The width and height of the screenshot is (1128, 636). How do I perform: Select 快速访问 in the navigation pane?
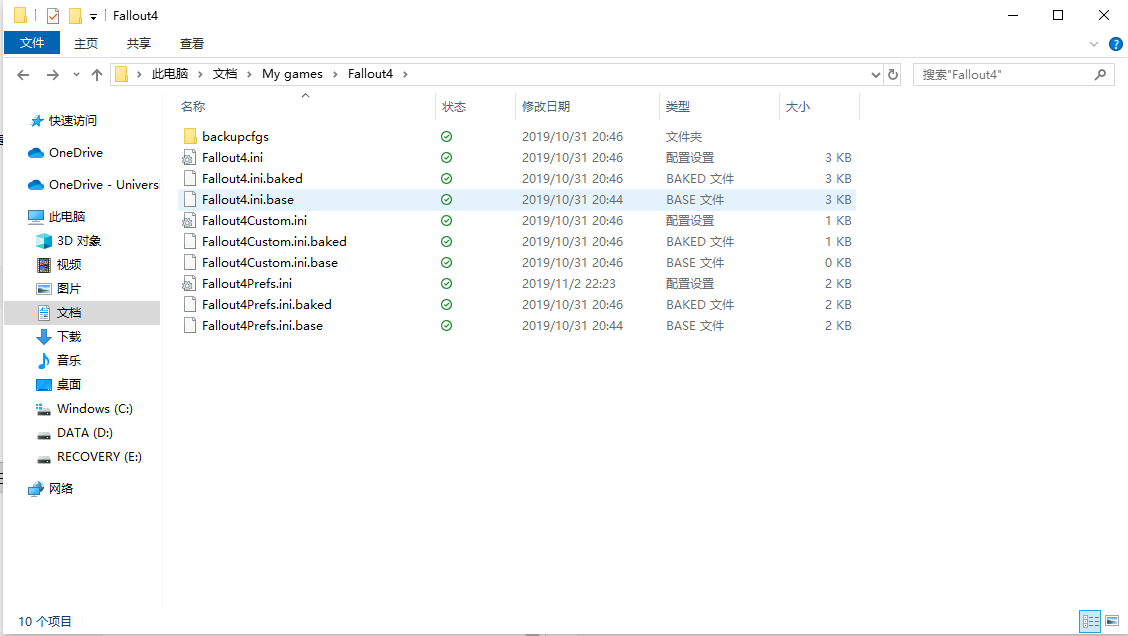click(x=73, y=121)
